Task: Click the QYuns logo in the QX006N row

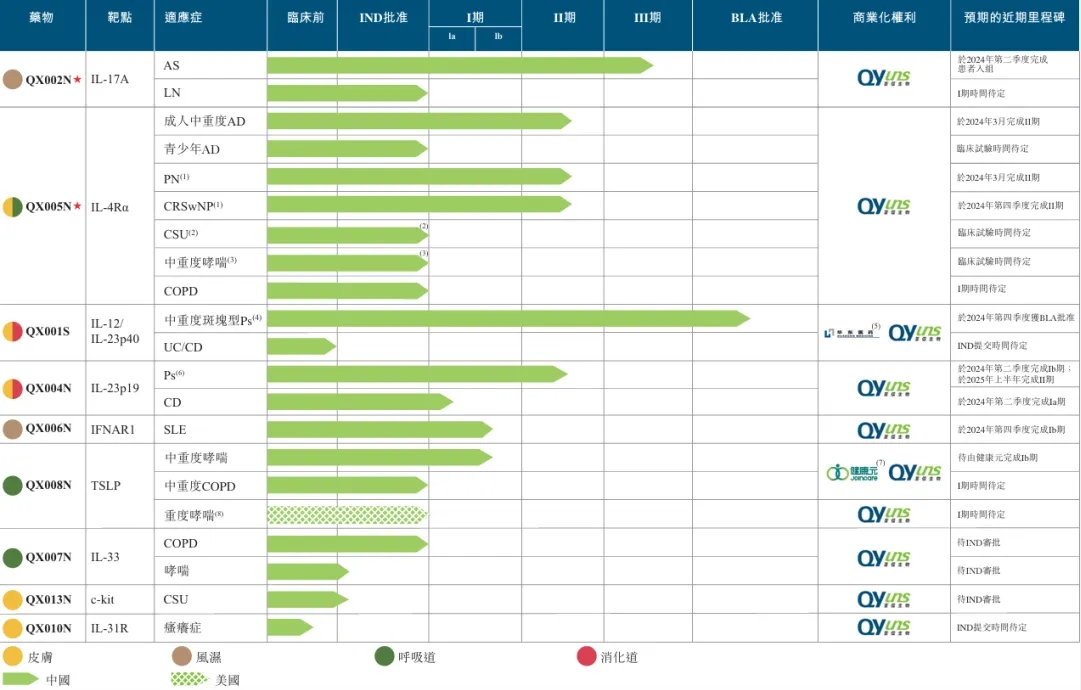Action: pos(885,431)
